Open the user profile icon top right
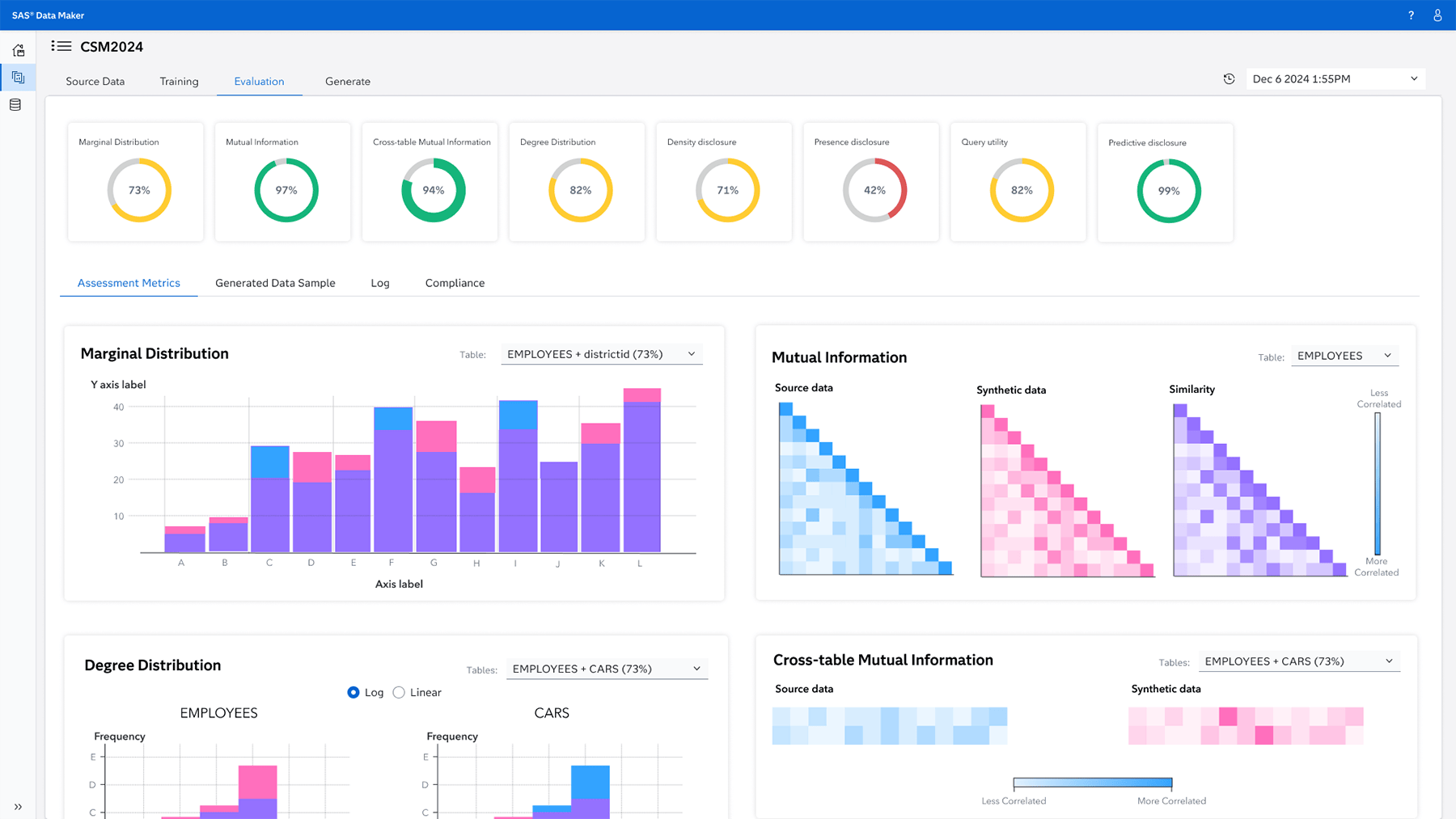The height and width of the screenshot is (819, 1456). (1437, 15)
